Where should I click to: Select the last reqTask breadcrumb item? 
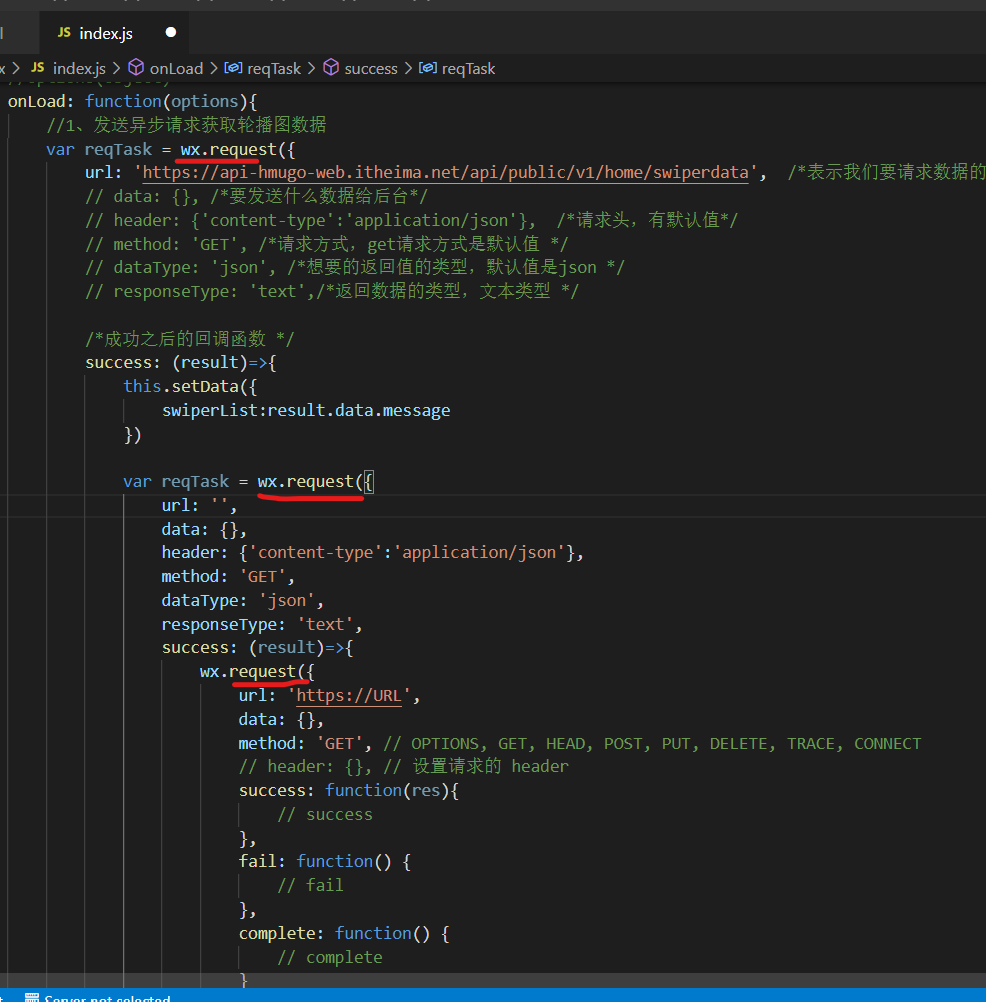pyautogui.click(x=468, y=68)
